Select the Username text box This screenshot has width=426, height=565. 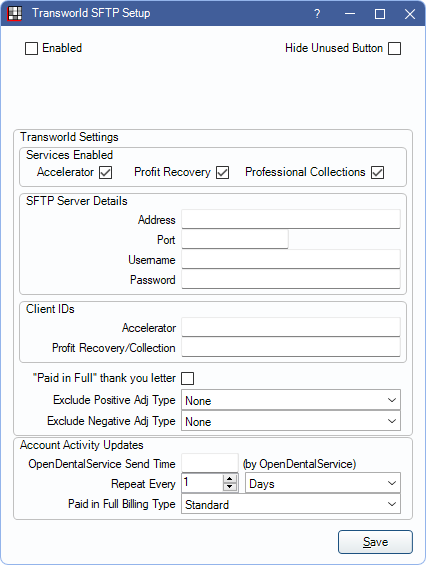click(x=291, y=259)
